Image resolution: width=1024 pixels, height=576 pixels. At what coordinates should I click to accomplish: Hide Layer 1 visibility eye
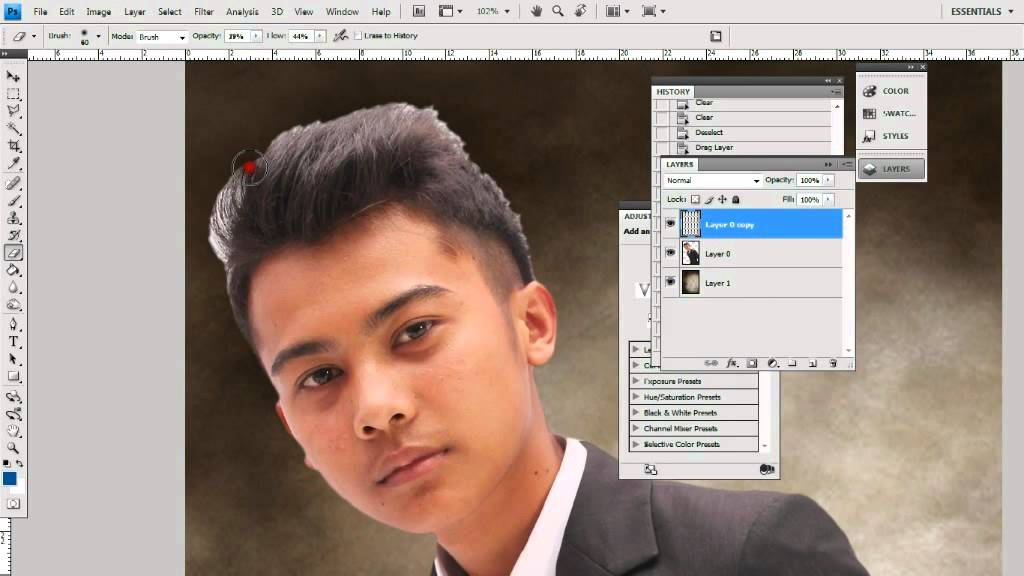tap(670, 281)
